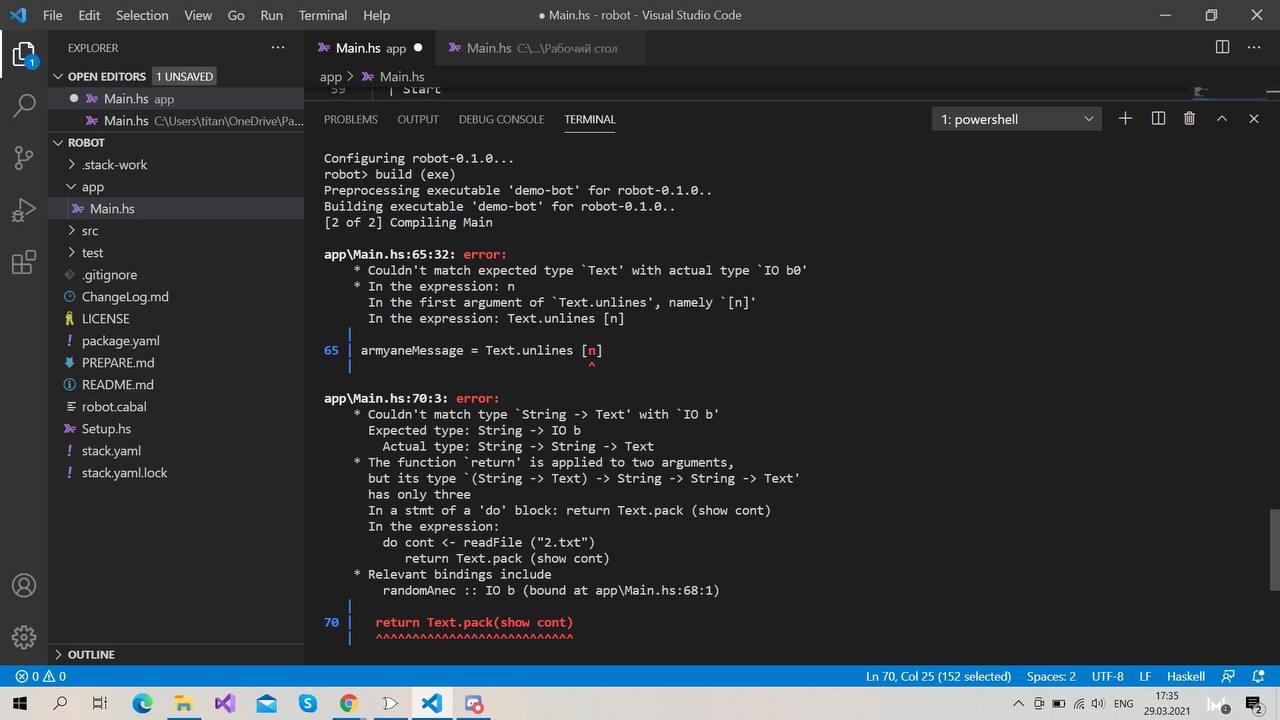The height and width of the screenshot is (720, 1280).
Task: Open the Run menu
Action: point(271,15)
